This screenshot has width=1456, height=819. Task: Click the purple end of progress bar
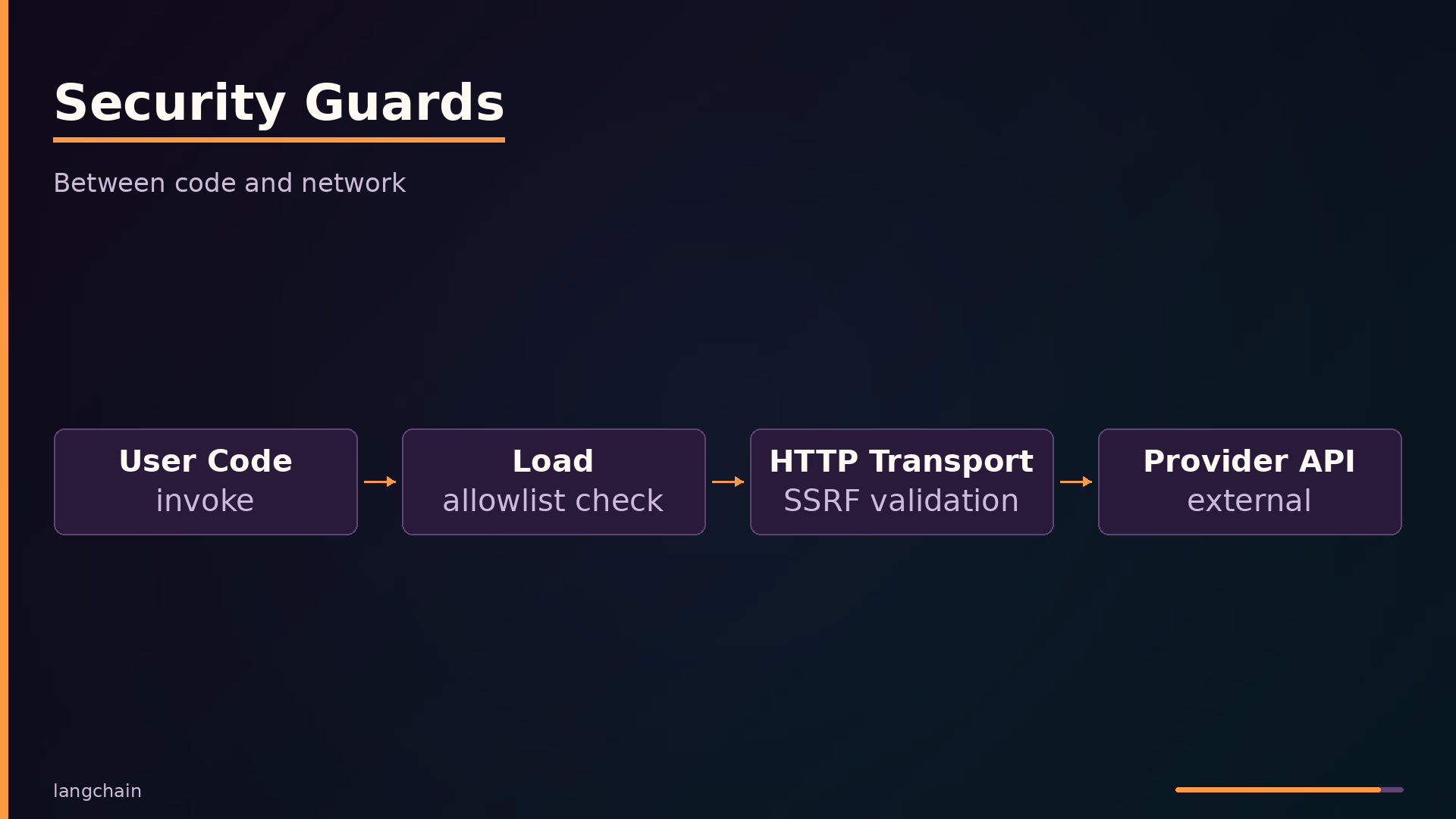click(1392, 789)
